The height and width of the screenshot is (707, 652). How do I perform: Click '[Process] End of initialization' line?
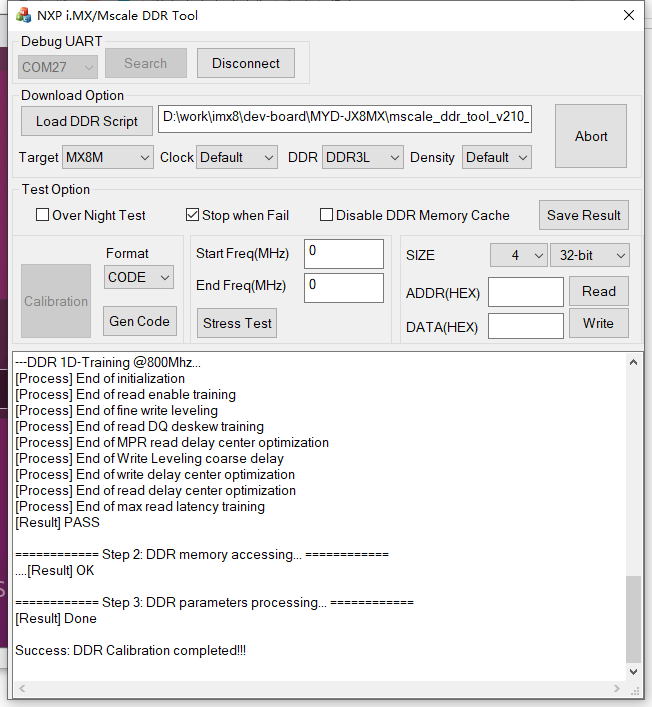click(100, 378)
